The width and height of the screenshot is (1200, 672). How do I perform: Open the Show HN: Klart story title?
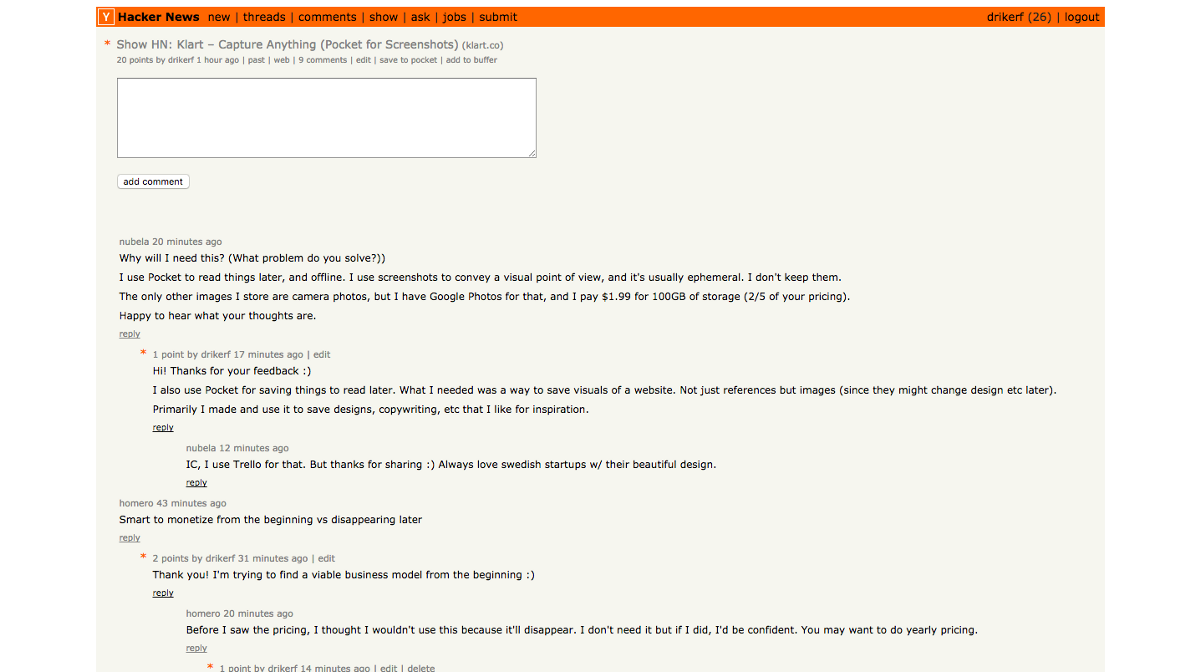(x=287, y=45)
